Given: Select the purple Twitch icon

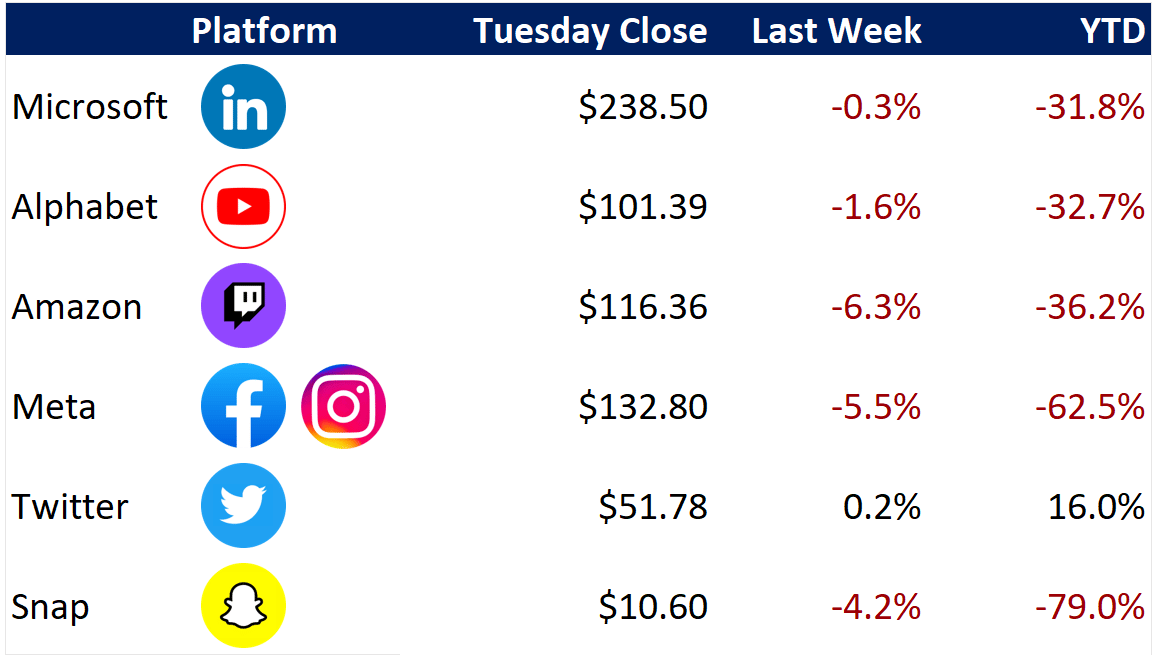Looking at the screenshot, I should tap(243, 306).
